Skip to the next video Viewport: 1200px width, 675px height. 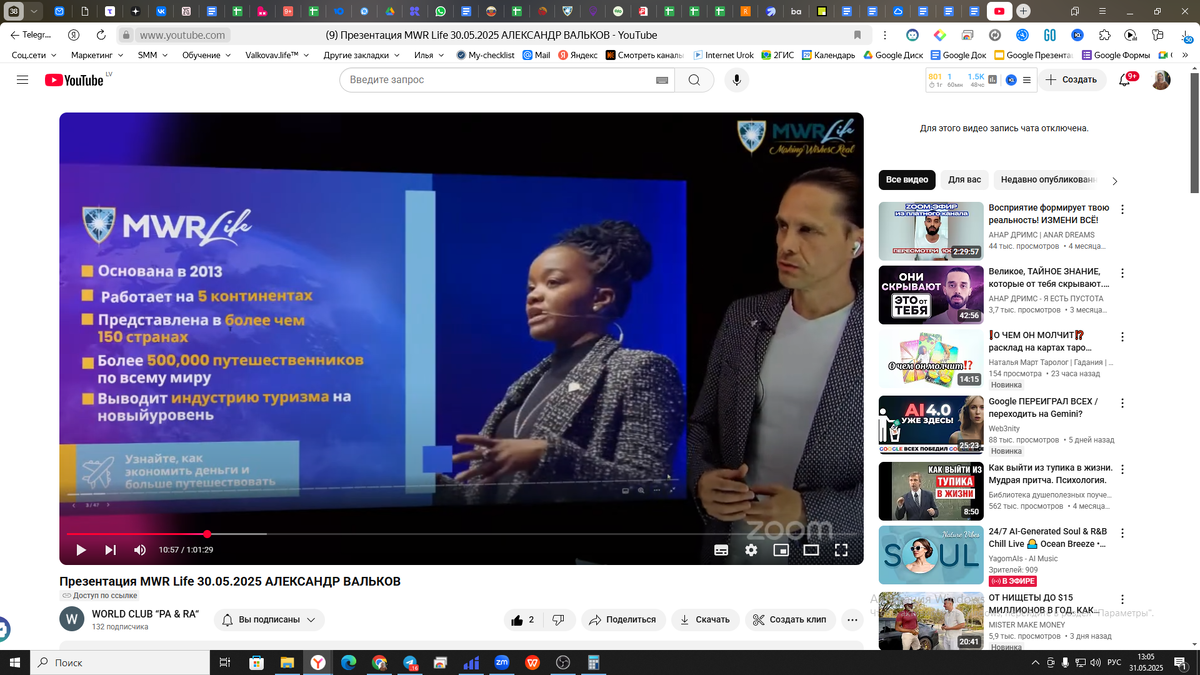click(x=110, y=549)
